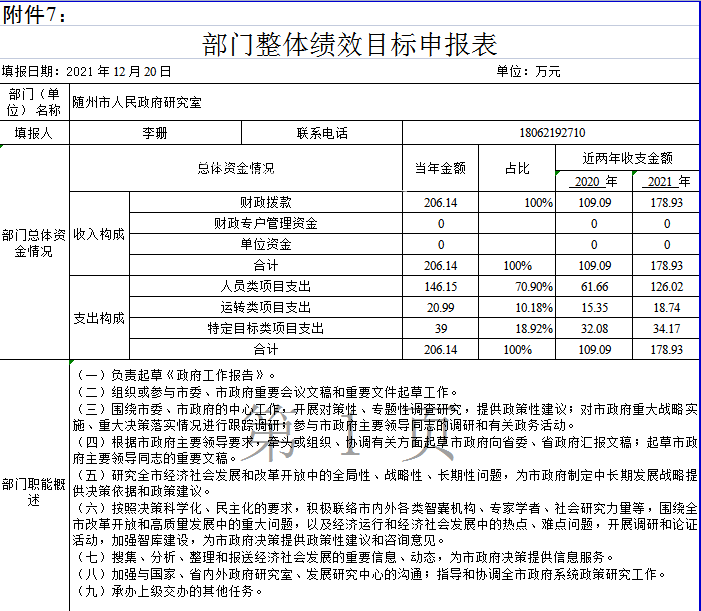Select the 近两年收支金额 header
The image size is (701, 611).
point(627,158)
